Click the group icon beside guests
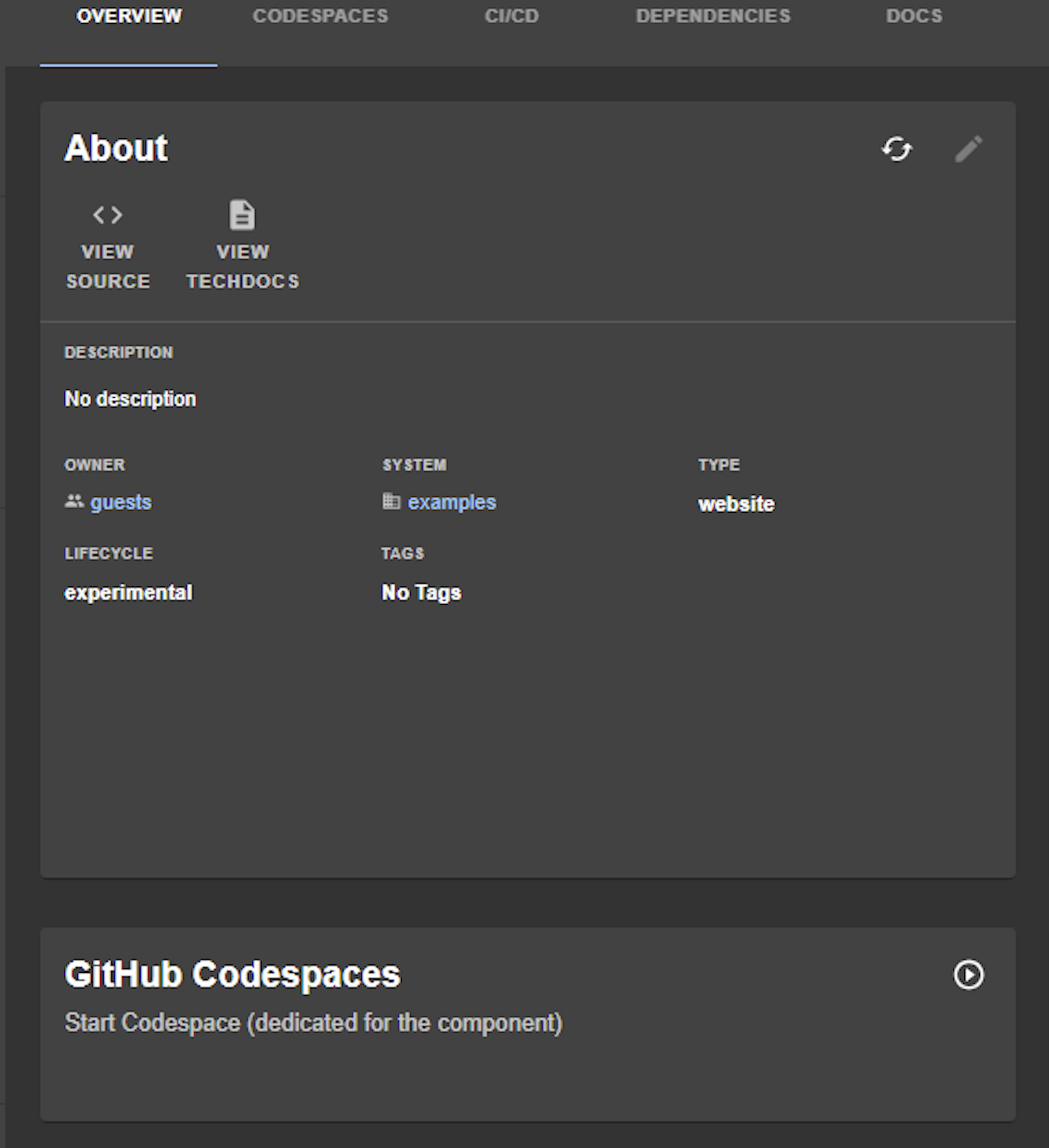The width and height of the screenshot is (1049, 1148). click(x=74, y=501)
